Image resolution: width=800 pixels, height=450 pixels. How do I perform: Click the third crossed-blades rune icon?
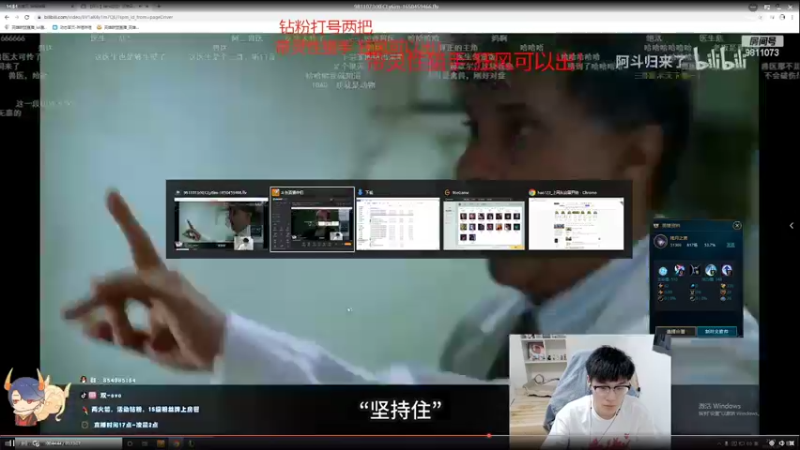coord(695,270)
